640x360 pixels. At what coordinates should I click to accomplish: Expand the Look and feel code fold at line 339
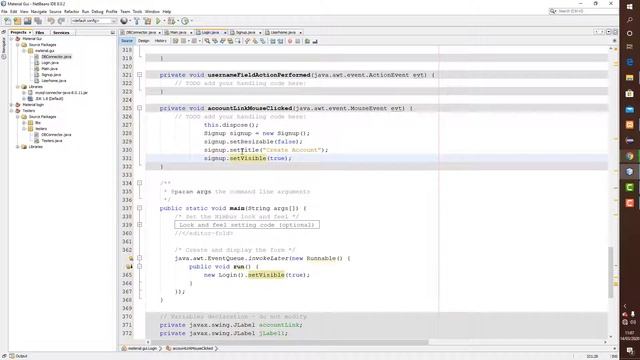pyautogui.click(x=140, y=225)
